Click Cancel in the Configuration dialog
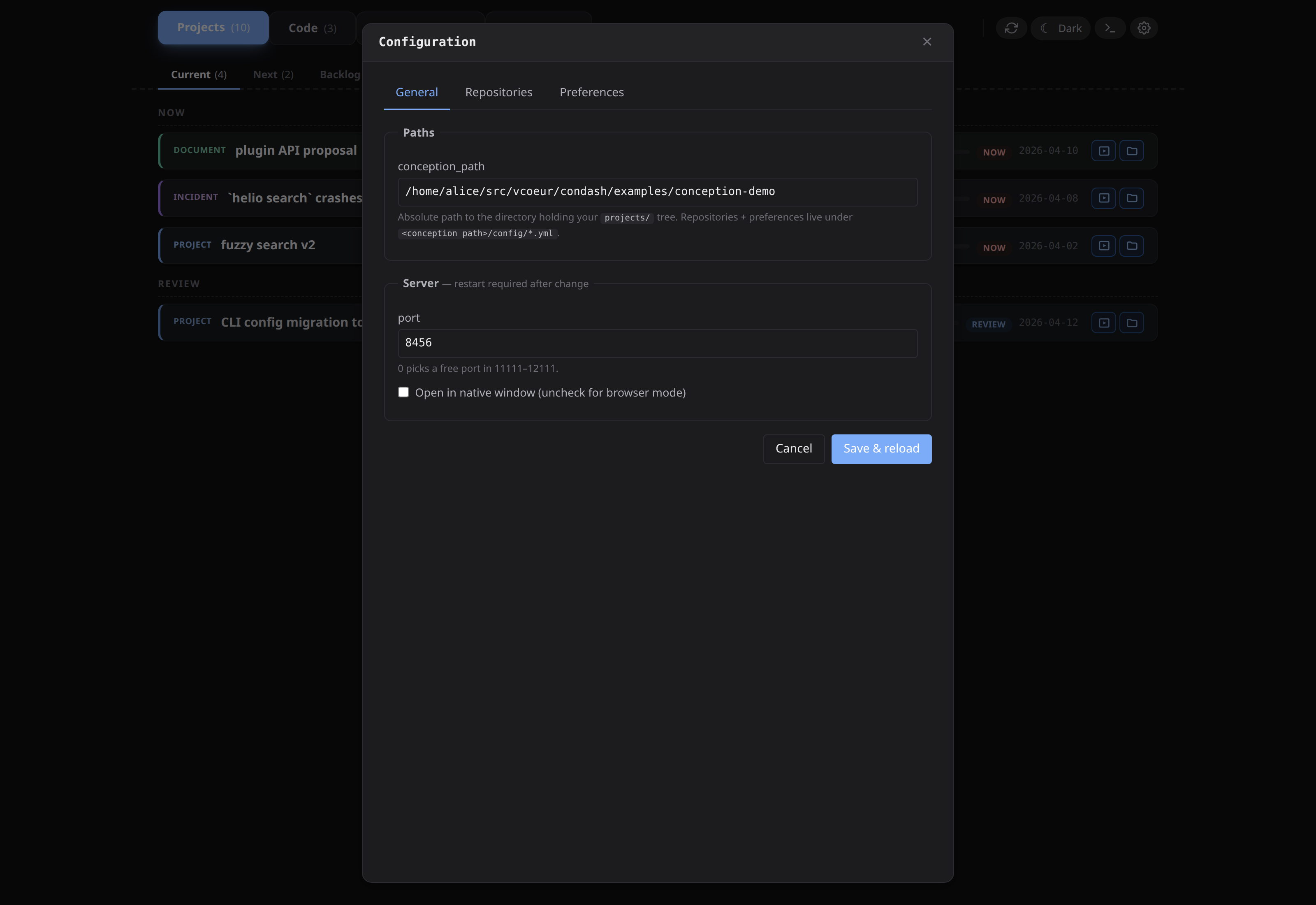The image size is (1316, 905). tap(793, 448)
